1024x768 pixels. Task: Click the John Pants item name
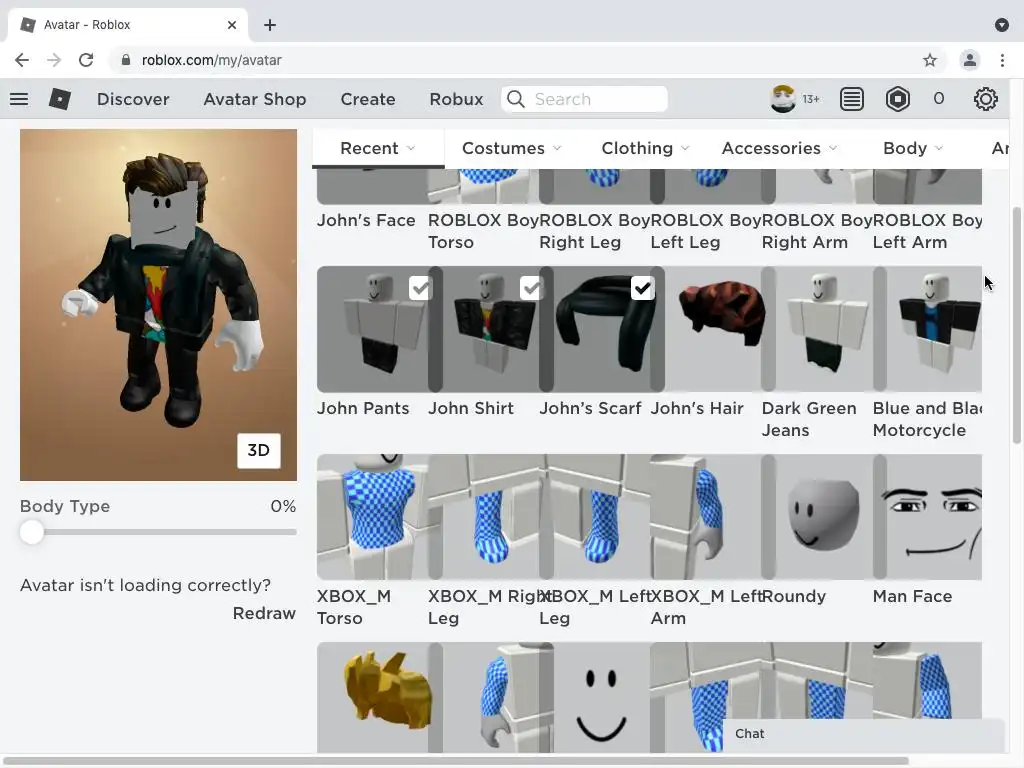coord(363,408)
